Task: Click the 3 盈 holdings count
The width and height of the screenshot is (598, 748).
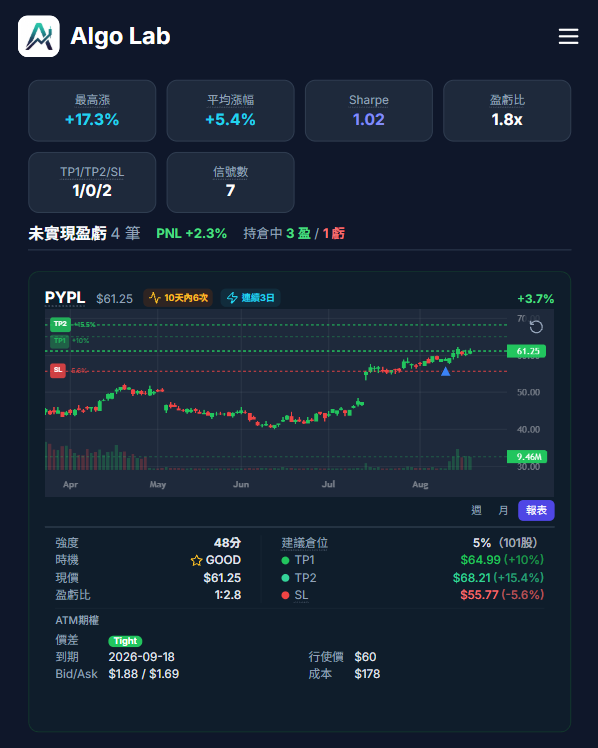Action: point(299,233)
